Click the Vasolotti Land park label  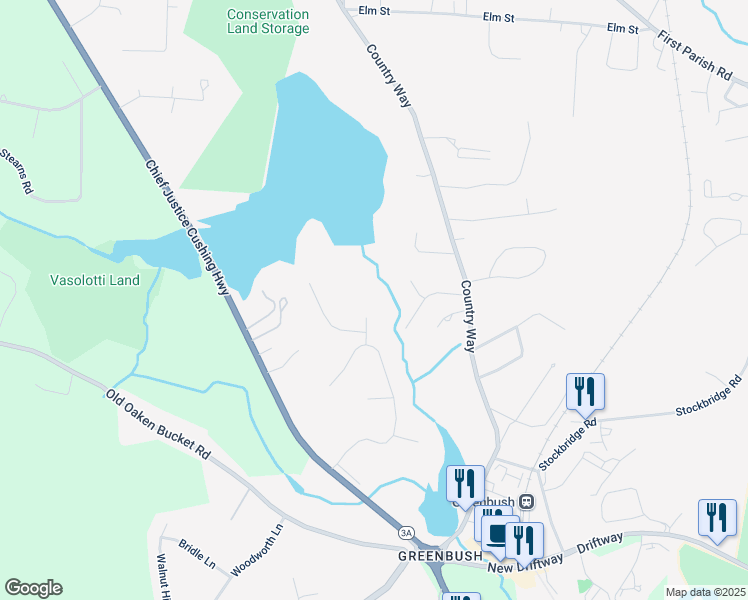pyautogui.click(x=95, y=280)
